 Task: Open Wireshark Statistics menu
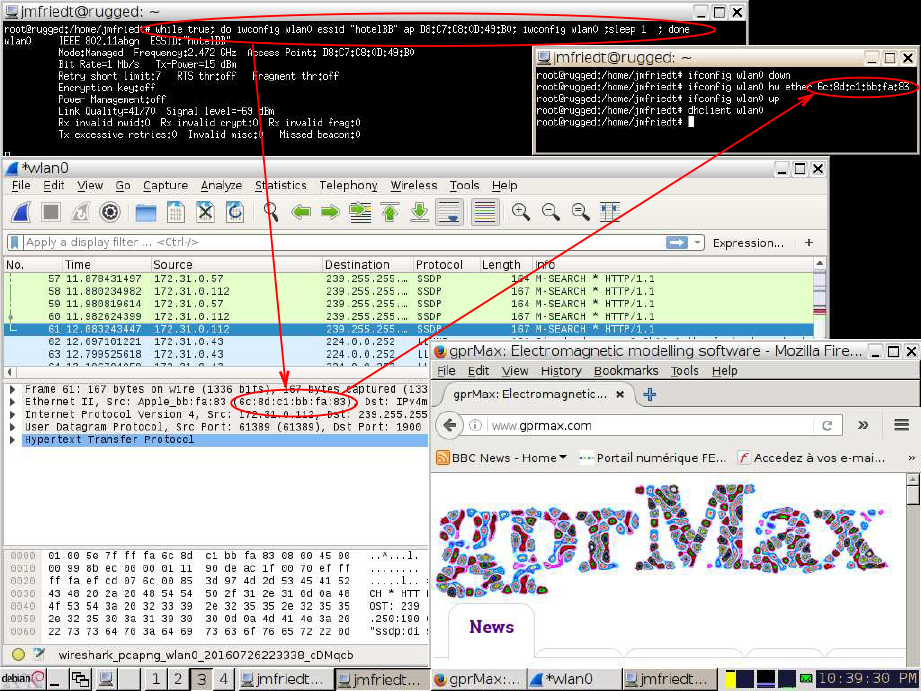click(x=281, y=186)
